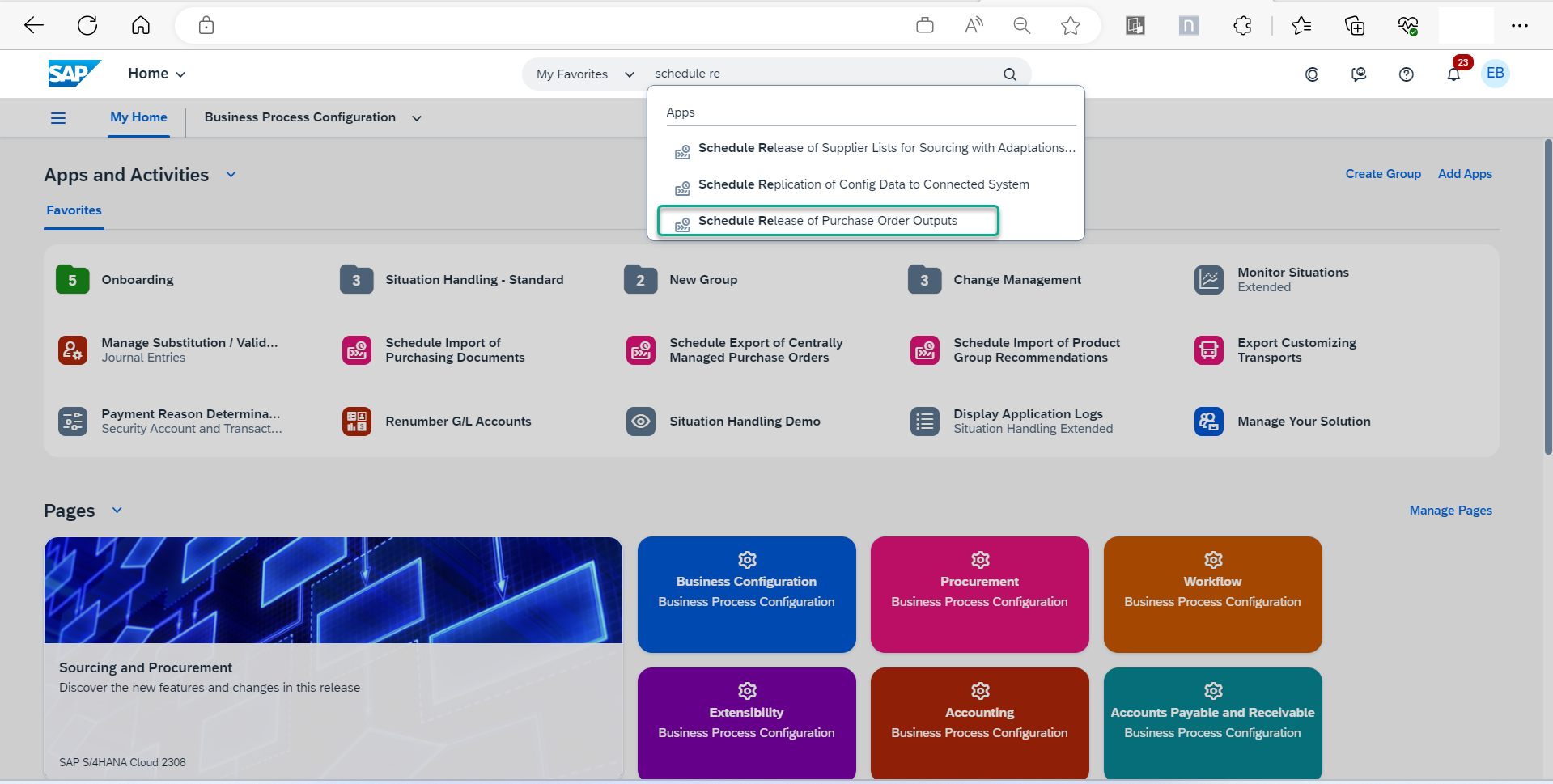Open Onboarding group label
Screen dimensions: 1553x784
coord(138,280)
